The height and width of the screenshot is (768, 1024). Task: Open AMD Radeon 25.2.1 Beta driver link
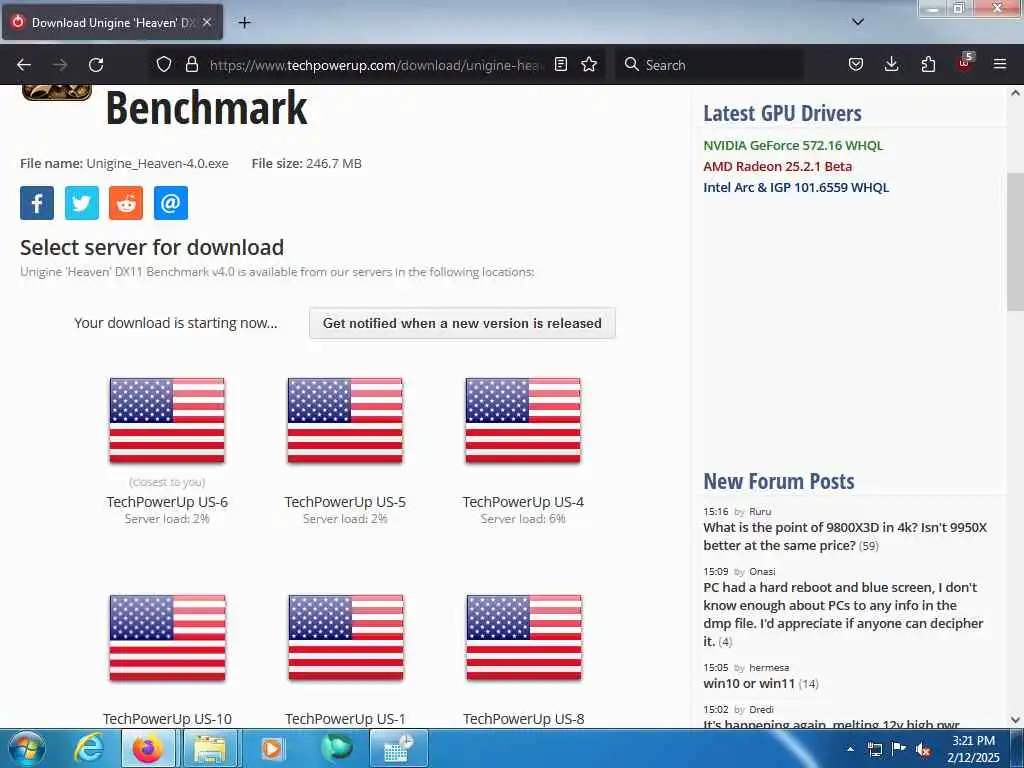point(777,166)
